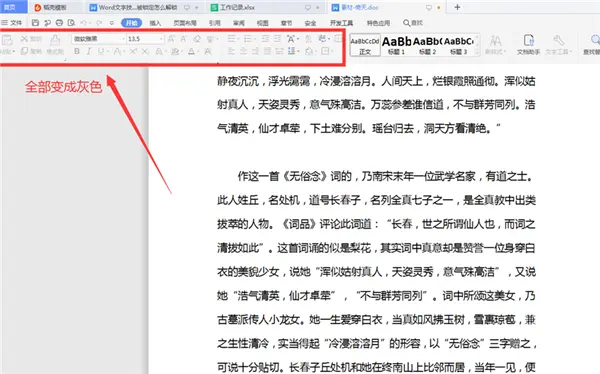600x374 pixels.
Task: Toggle Italic formatting (I)
Action: (89, 51)
